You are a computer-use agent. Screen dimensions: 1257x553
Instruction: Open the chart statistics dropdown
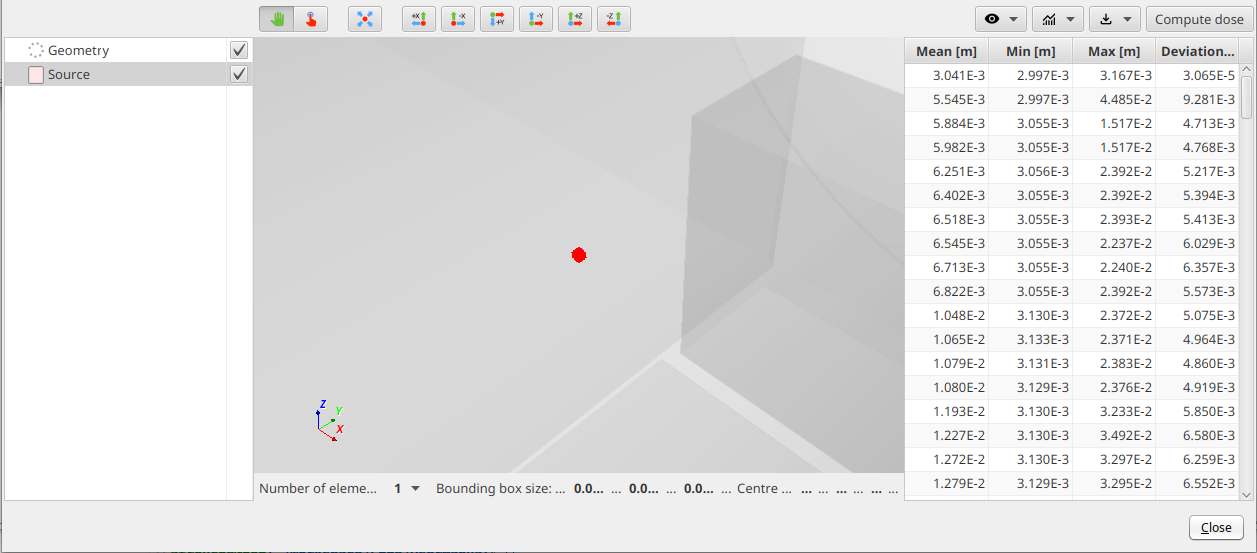pos(1058,19)
